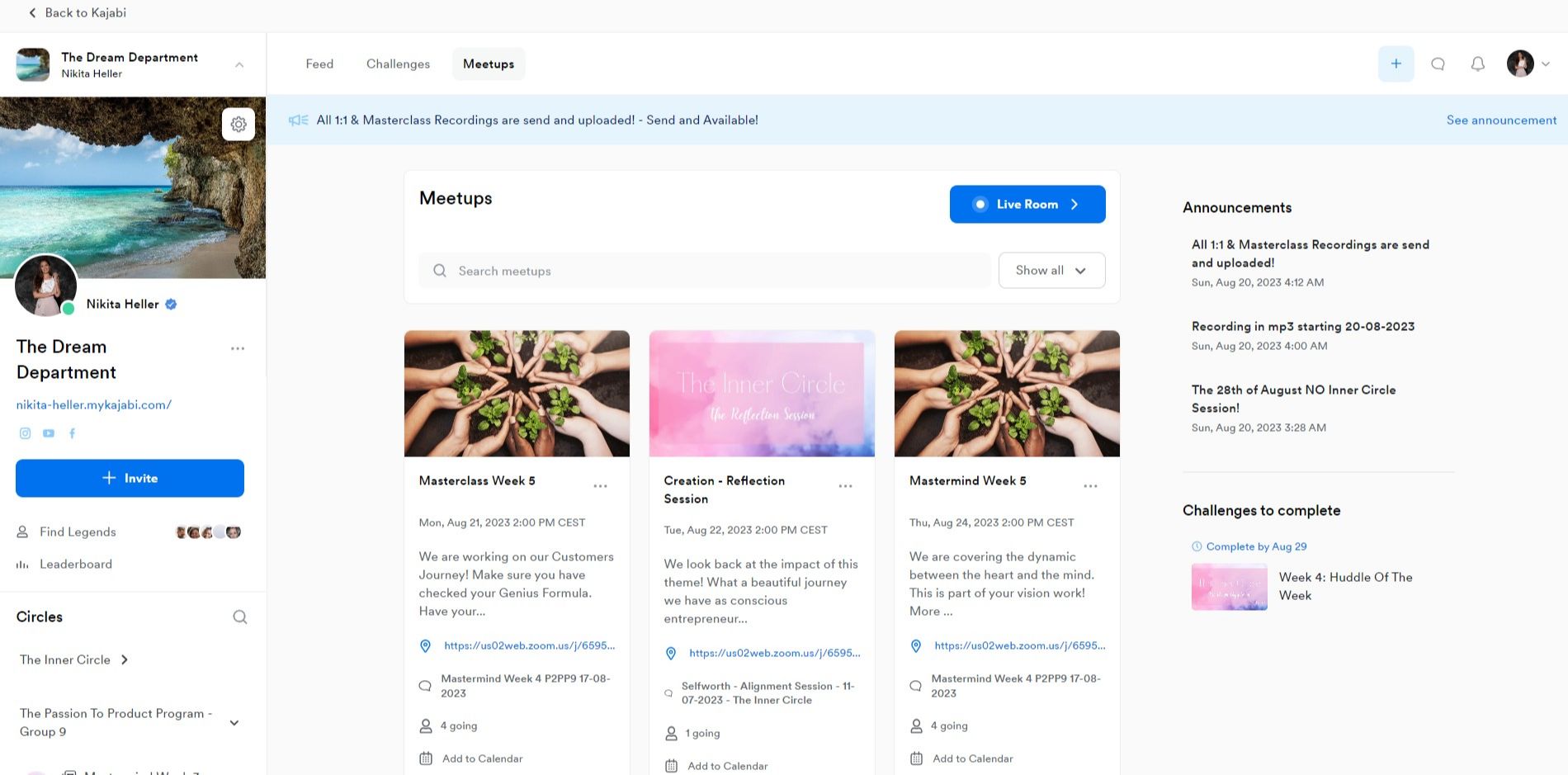Click calendar icon on Mastermind Week 5 card
The image size is (1568, 775).
tap(916, 758)
